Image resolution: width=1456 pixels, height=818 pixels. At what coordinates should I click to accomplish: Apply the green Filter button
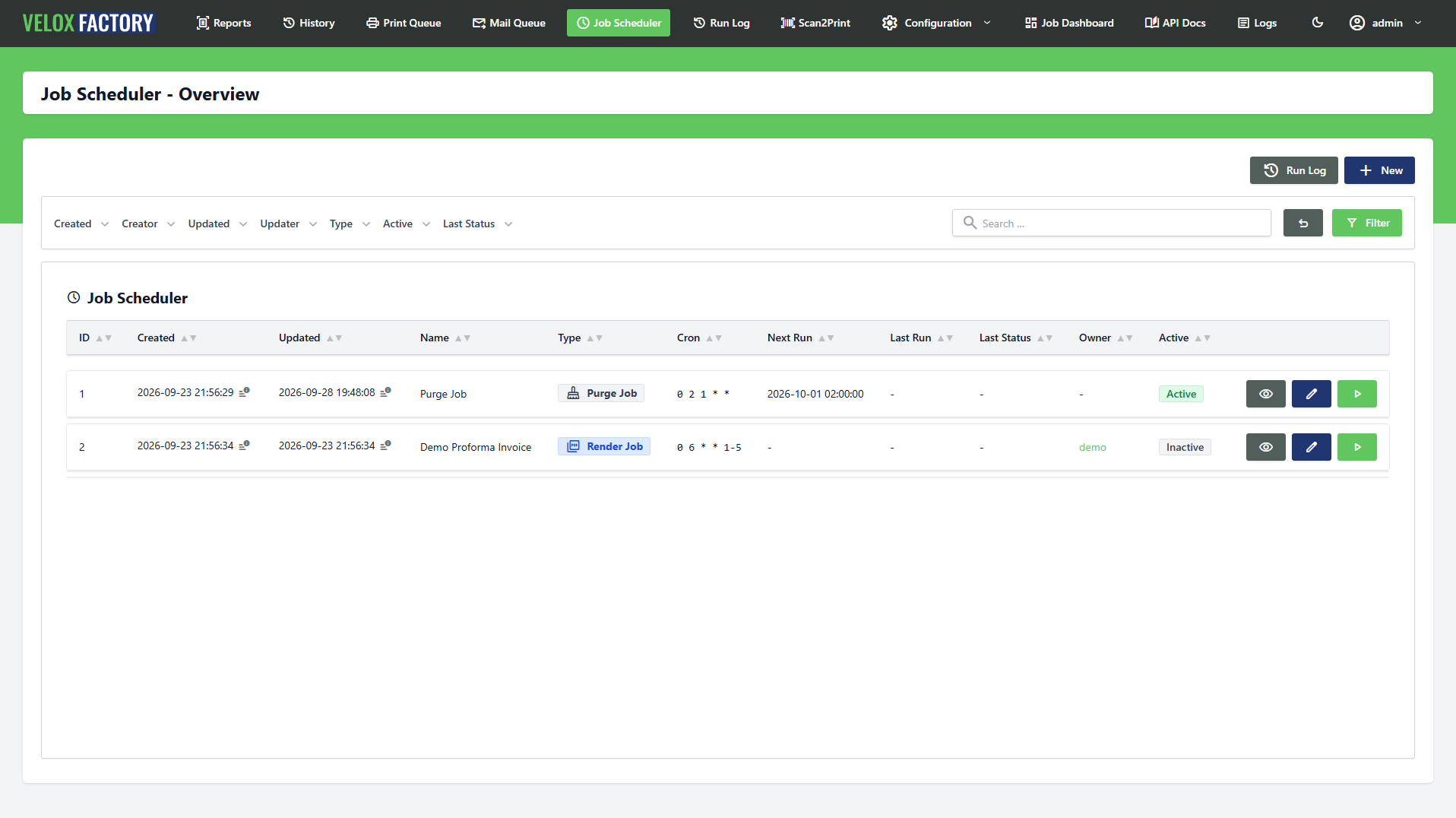coord(1366,223)
